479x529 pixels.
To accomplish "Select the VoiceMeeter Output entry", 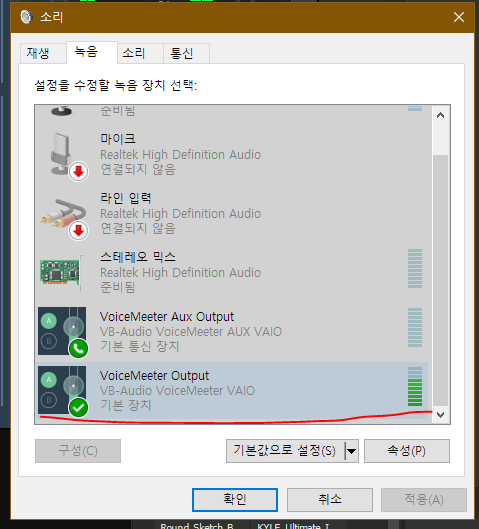I will pos(233,391).
